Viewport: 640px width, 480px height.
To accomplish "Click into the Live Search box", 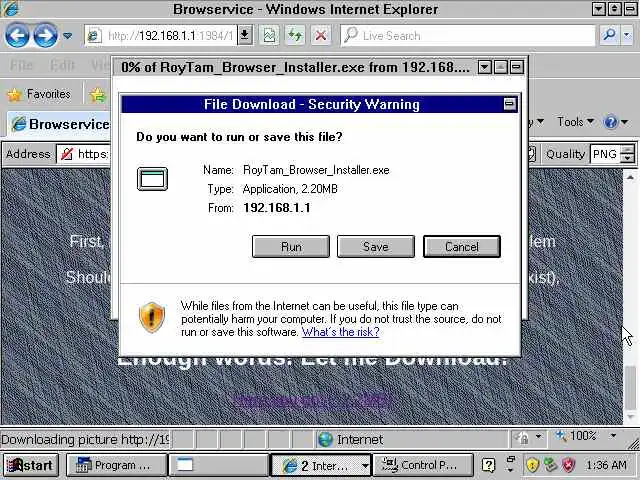I will tap(467, 36).
